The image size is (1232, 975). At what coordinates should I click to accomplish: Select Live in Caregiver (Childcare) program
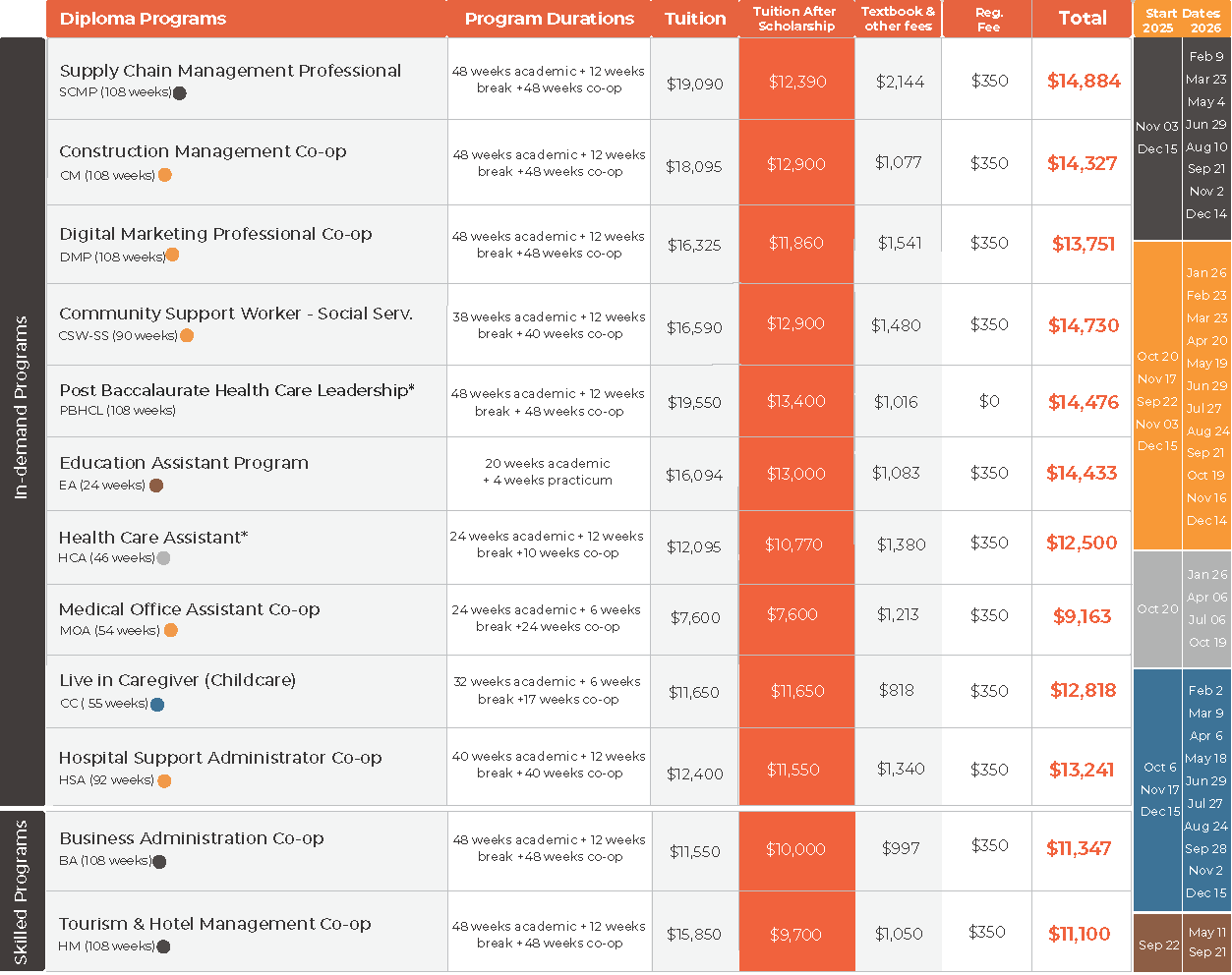point(177,680)
